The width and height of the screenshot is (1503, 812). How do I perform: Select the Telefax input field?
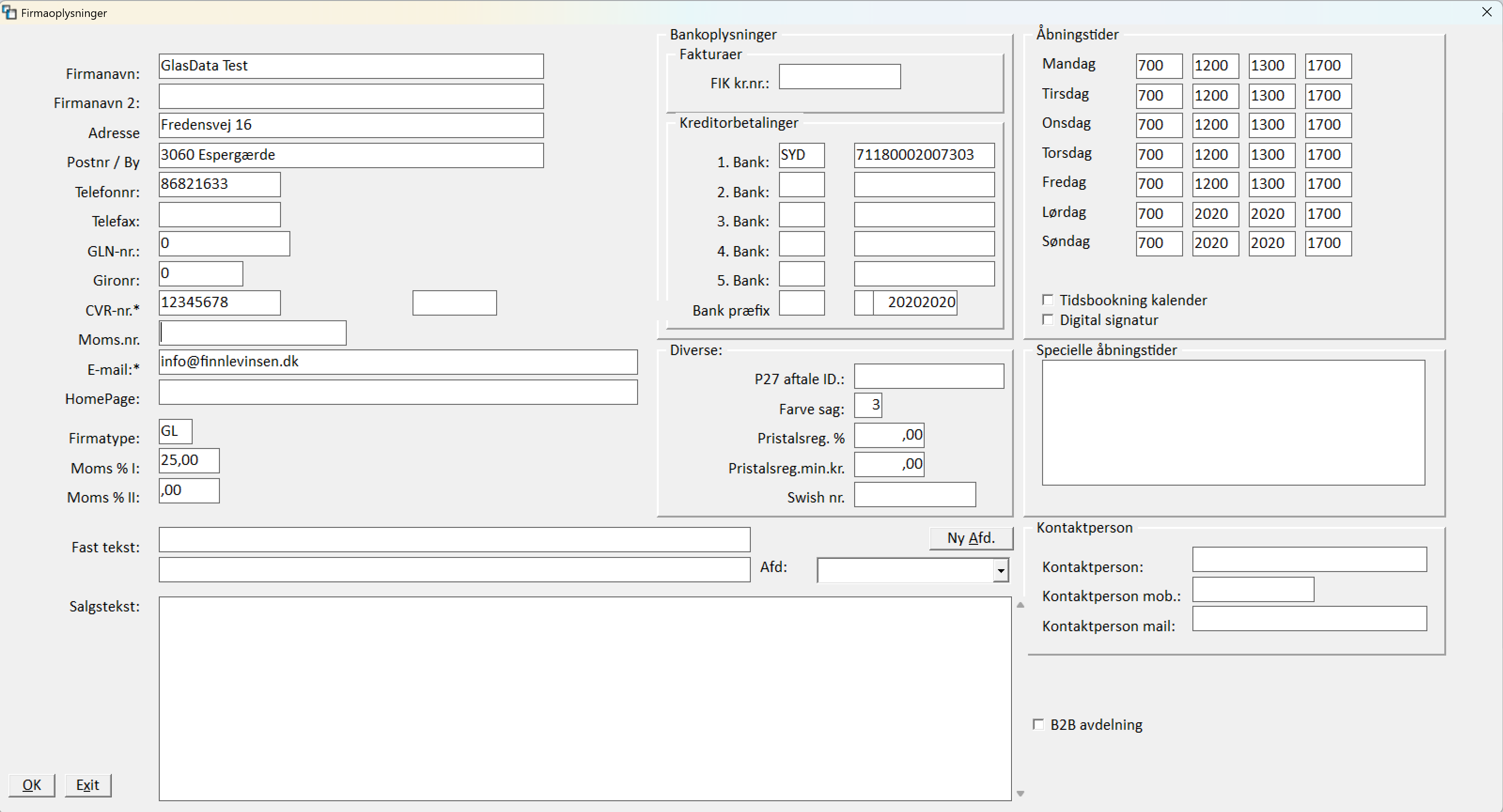coord(220,215)
